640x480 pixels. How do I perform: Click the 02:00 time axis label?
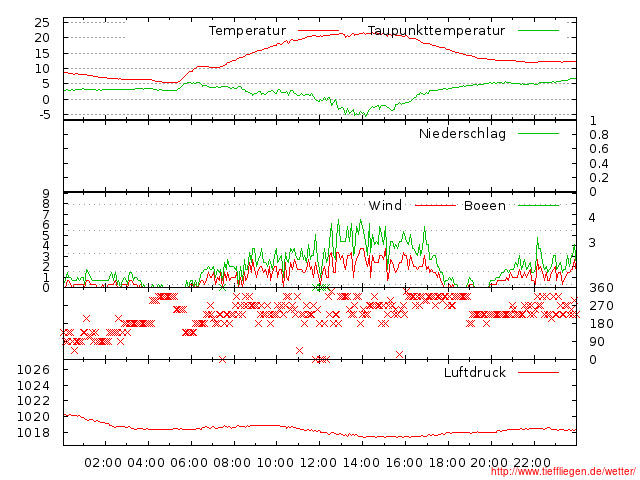click(103, 463)
